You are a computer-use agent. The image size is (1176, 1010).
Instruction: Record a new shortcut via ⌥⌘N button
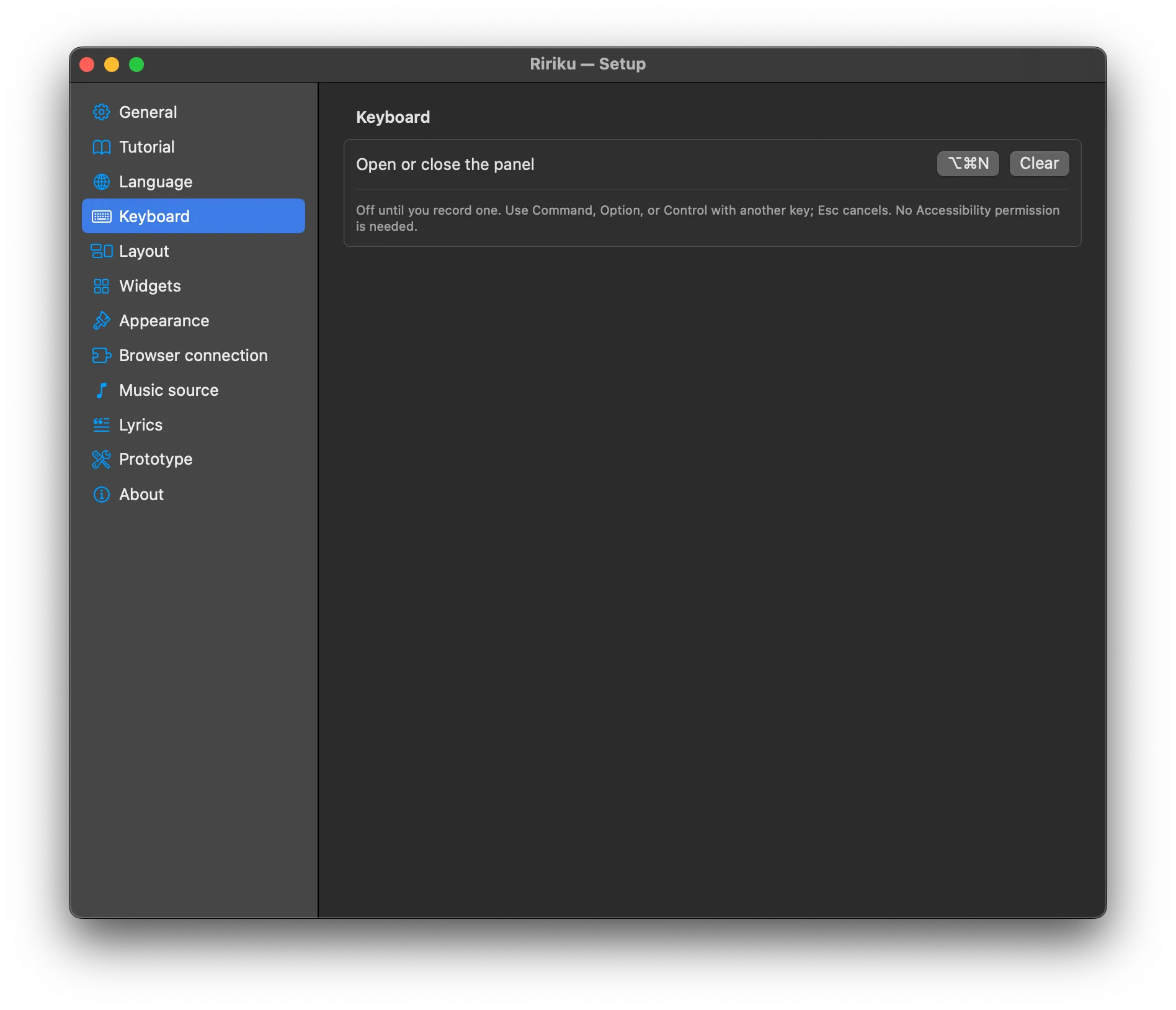pyautogui.click(x=968, y=163)
